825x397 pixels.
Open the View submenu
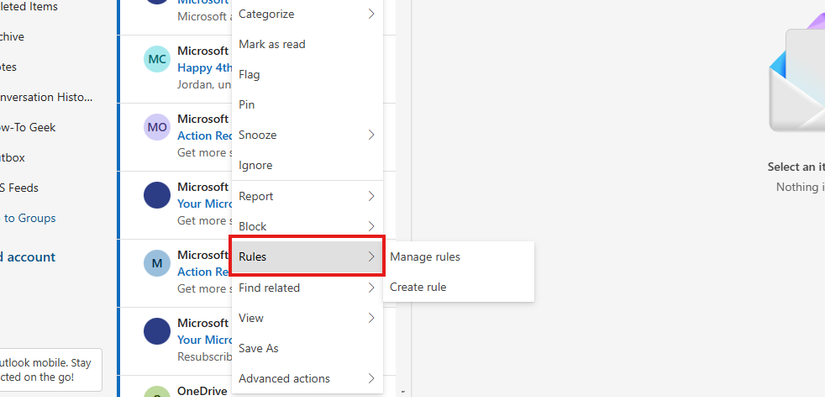[307, 318]
